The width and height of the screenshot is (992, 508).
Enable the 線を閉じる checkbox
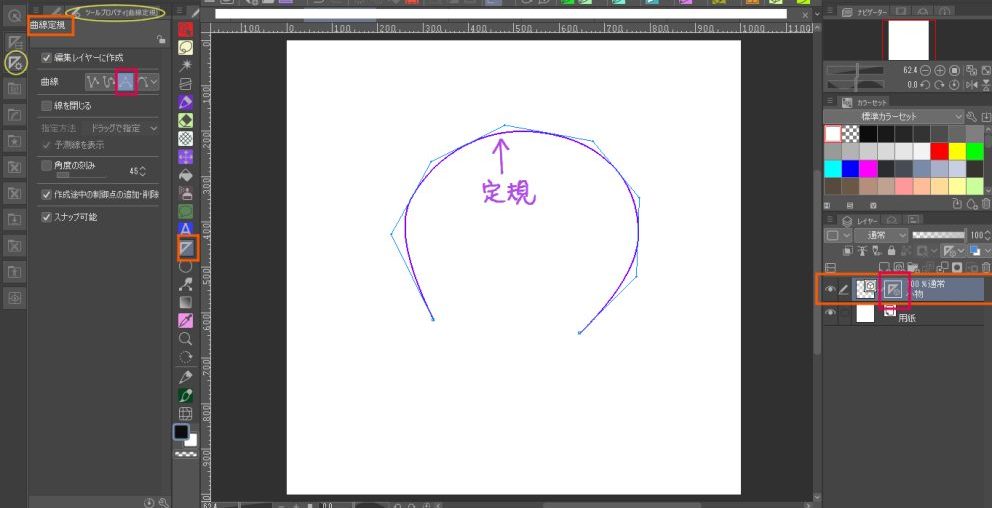coord(46,106)
